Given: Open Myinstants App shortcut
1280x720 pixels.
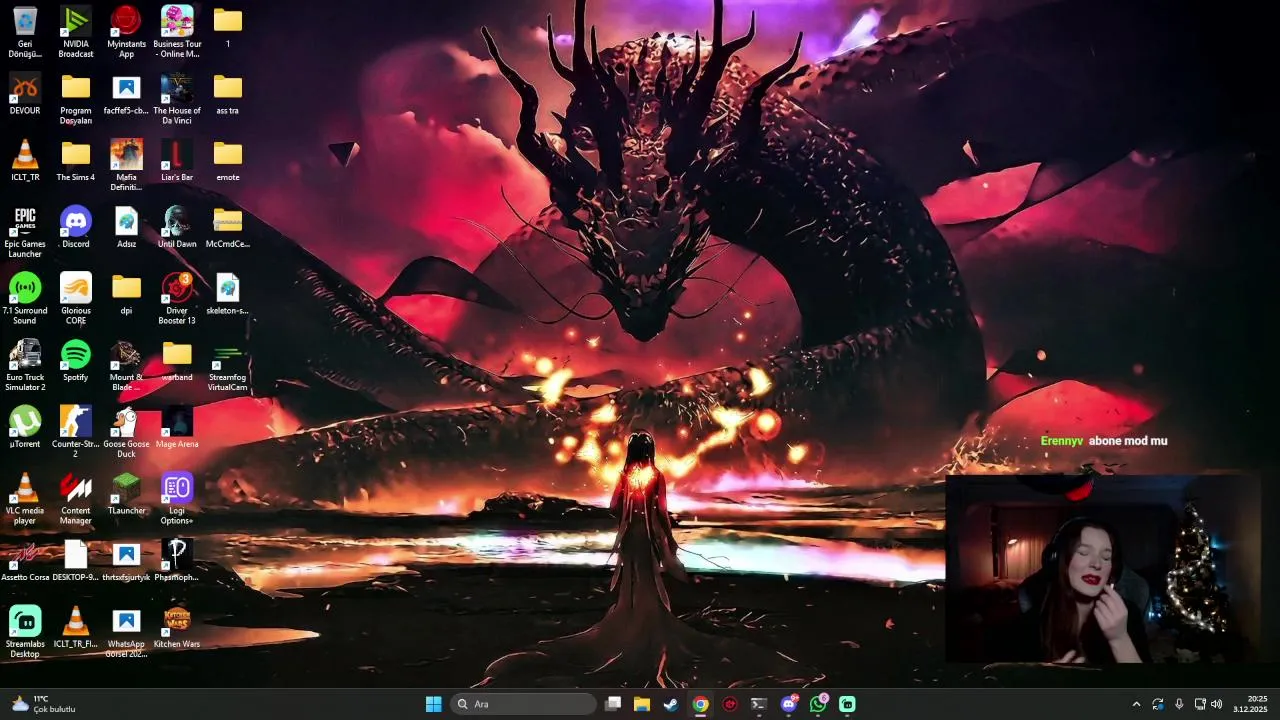Looking at the screenshot, I should coord(126,31).
